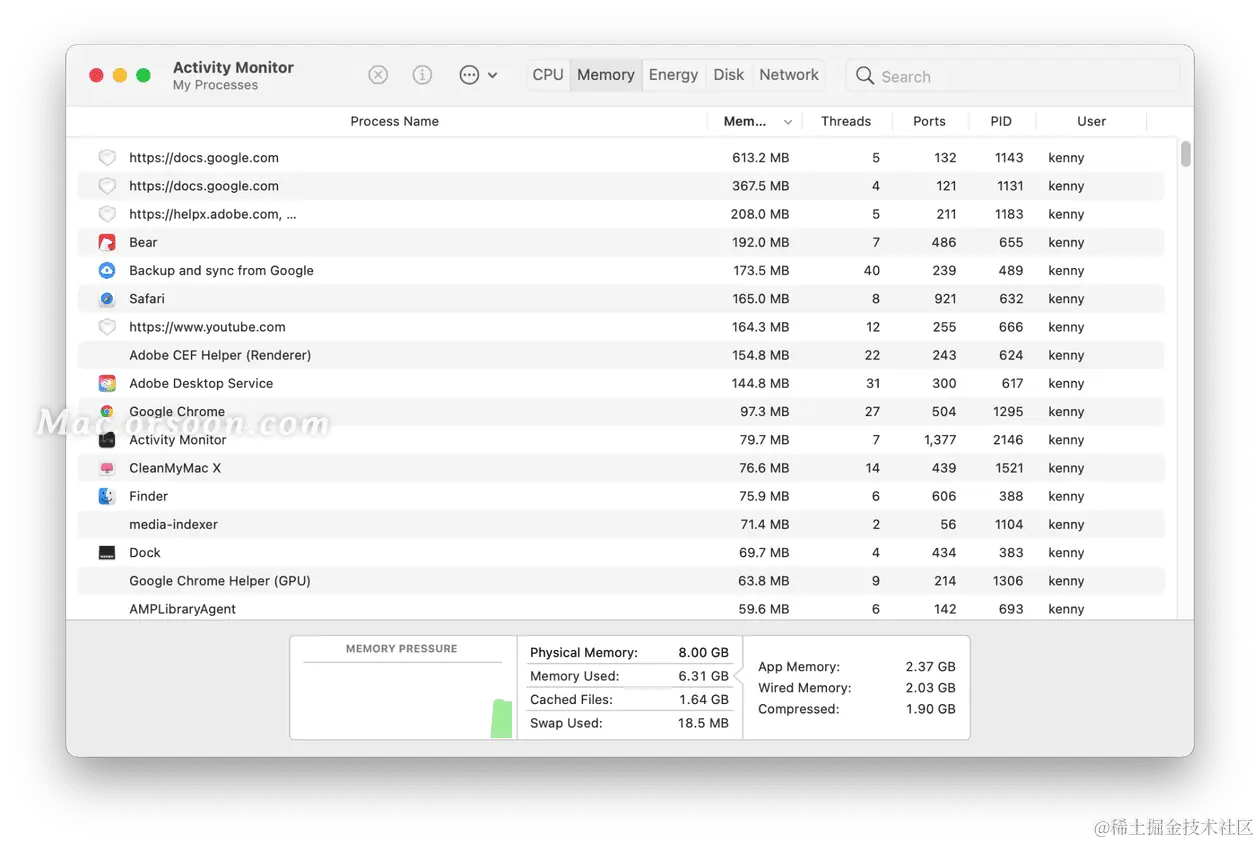The image size is (1260, 844).
Task: Click the CleanMyMac X icon
Action: pyautogui.click(x=107, y=468)
